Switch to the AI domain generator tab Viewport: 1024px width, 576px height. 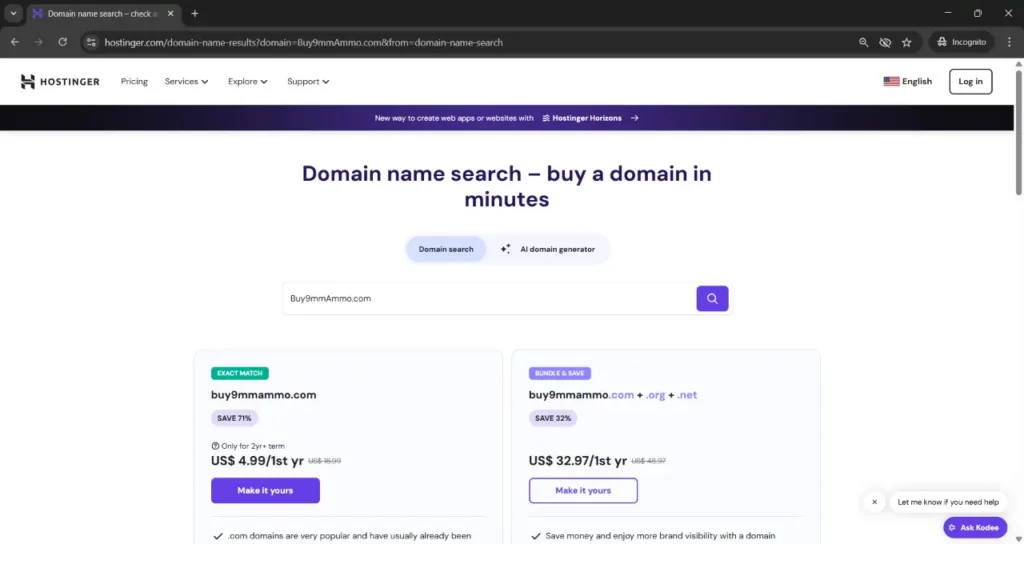click(x=548, y=249)
